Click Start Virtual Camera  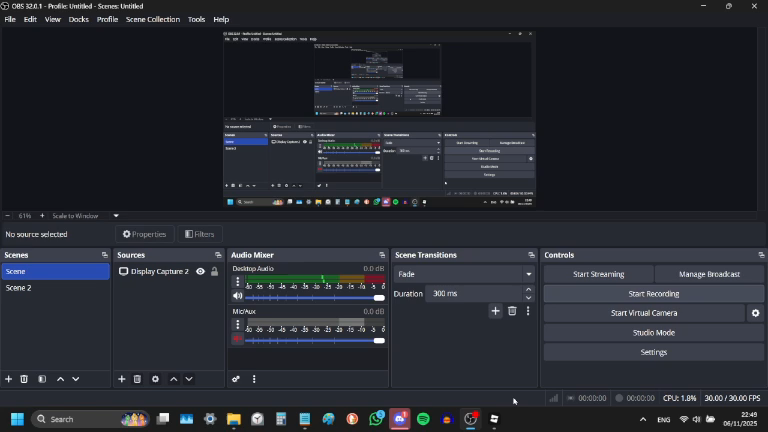tap(644, 313)
